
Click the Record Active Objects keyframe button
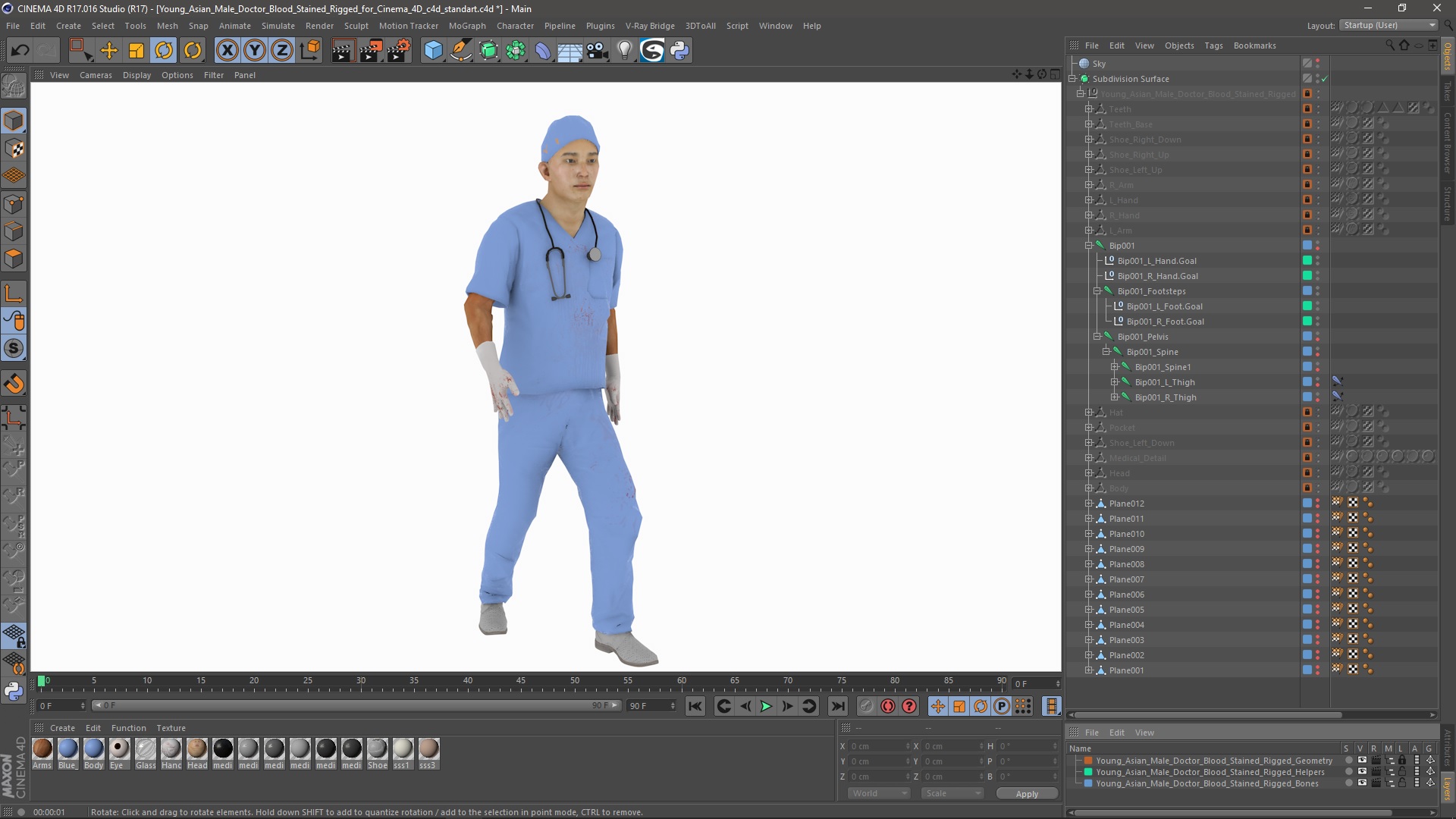867,706
